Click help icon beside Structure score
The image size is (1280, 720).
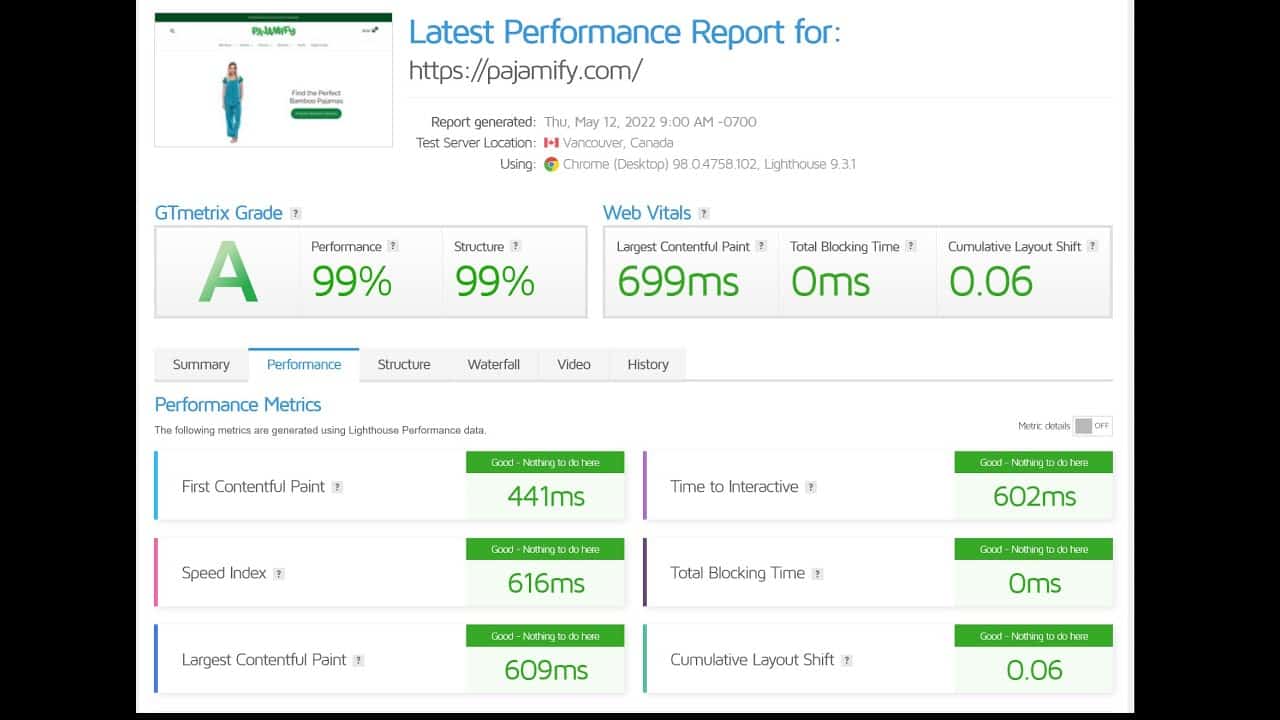coord(515,246)
